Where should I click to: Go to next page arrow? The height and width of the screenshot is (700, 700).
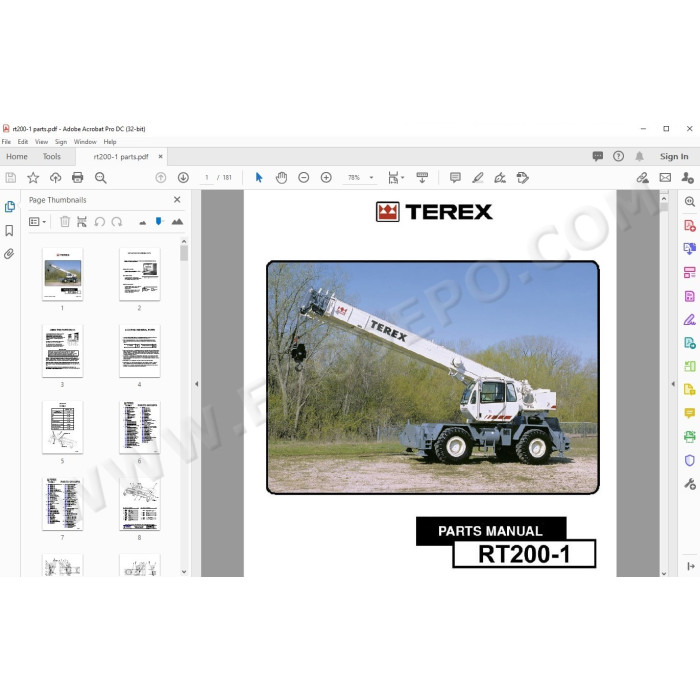click(x=183, y=178)
